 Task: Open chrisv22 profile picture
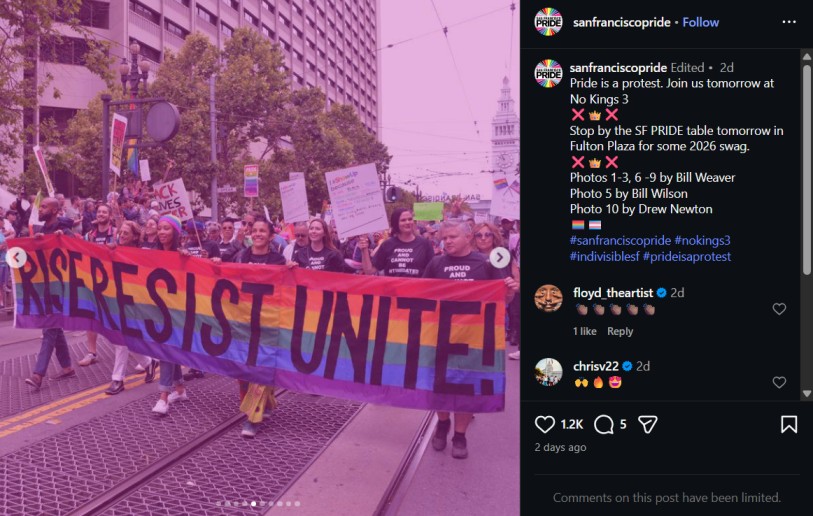pos(548,372)
